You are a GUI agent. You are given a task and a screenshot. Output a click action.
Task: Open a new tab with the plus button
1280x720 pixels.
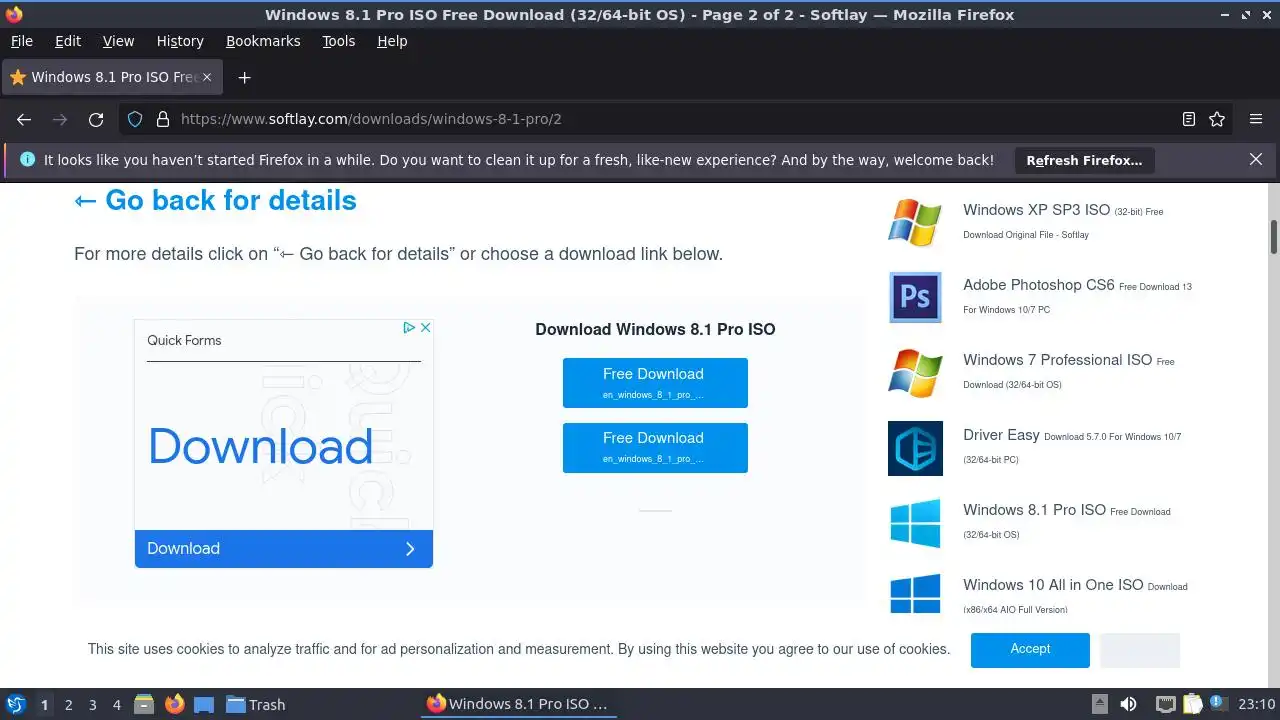tap(244, 77)
